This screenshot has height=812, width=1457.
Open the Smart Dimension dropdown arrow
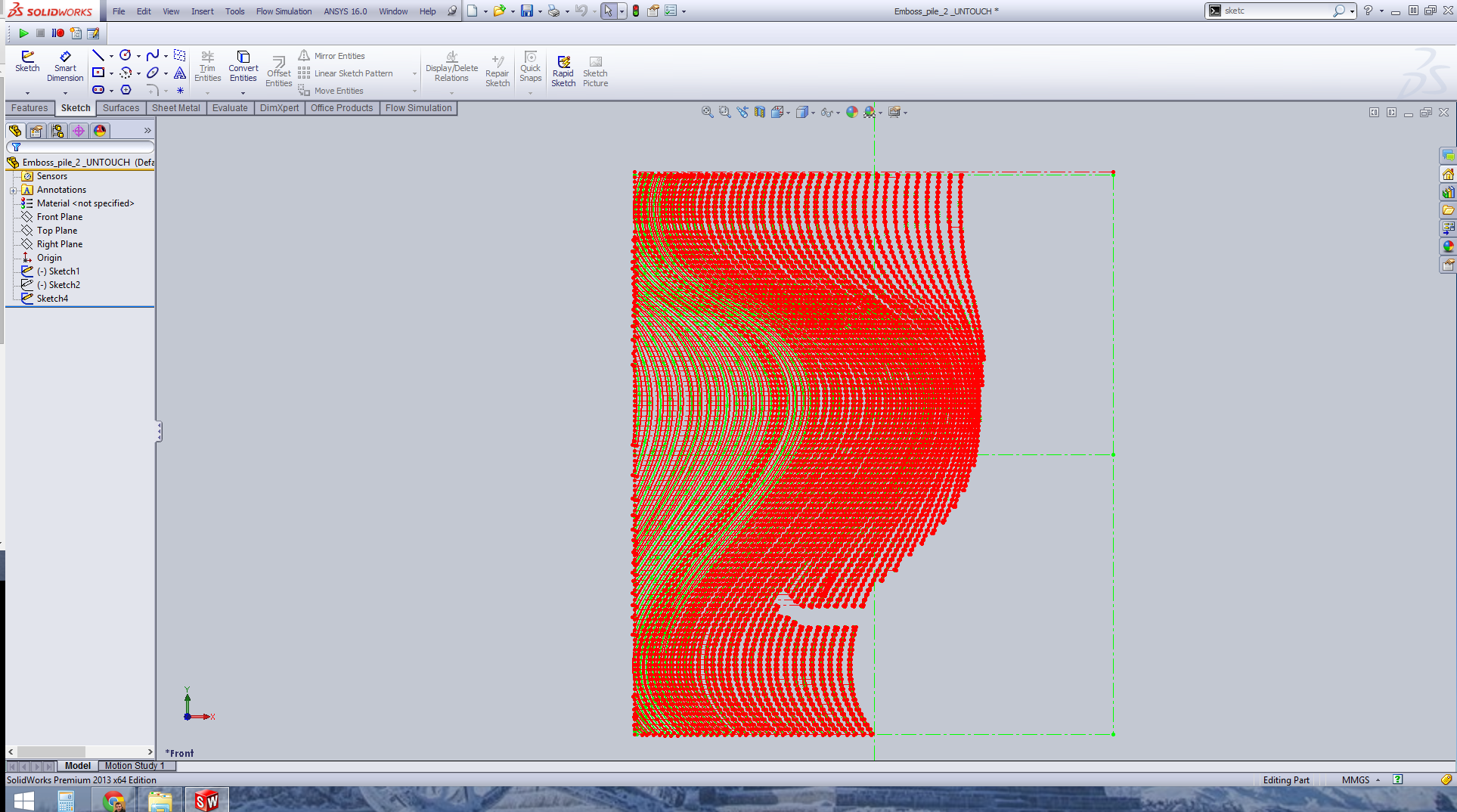65,93
